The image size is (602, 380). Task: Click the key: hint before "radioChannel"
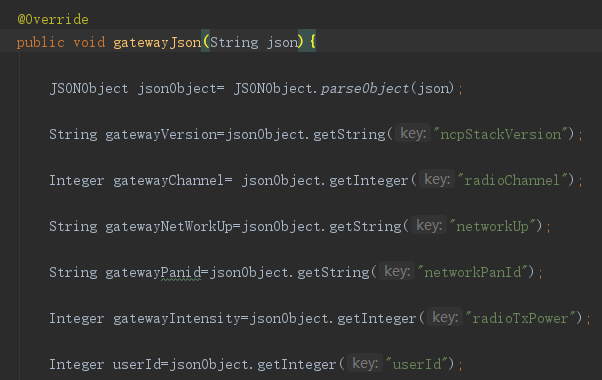[437, 180]
